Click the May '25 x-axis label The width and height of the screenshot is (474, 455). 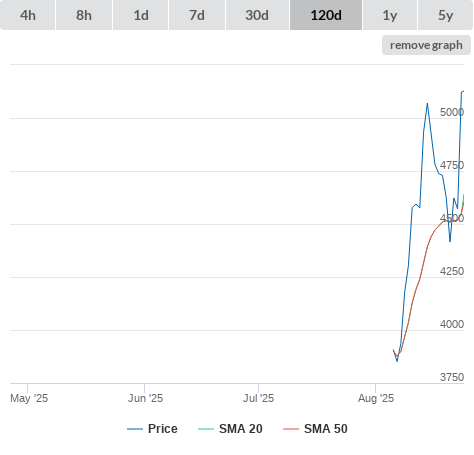pyautogui.click(x=29, y=398)
